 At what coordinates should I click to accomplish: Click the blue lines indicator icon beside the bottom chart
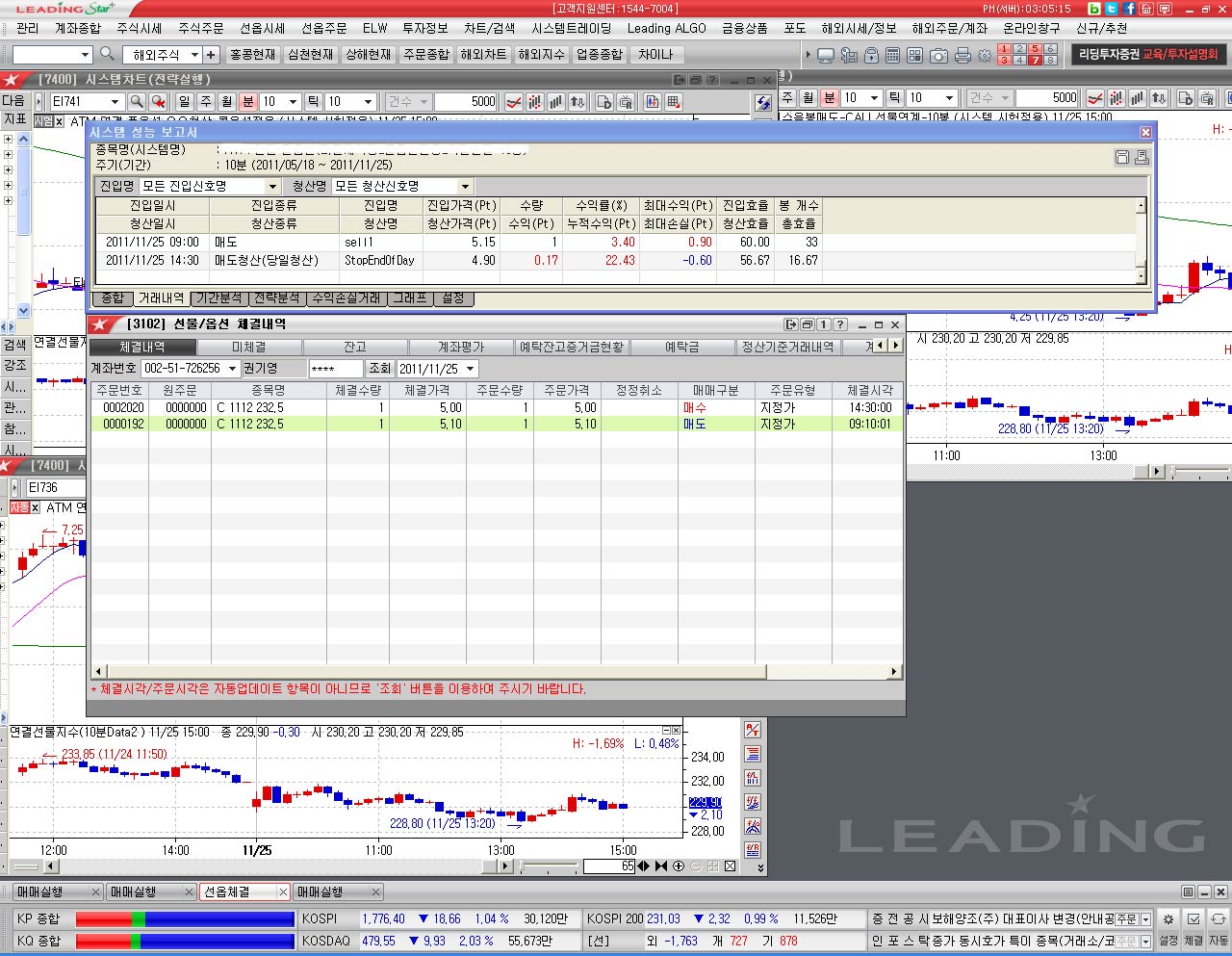(x=753, y=754)
